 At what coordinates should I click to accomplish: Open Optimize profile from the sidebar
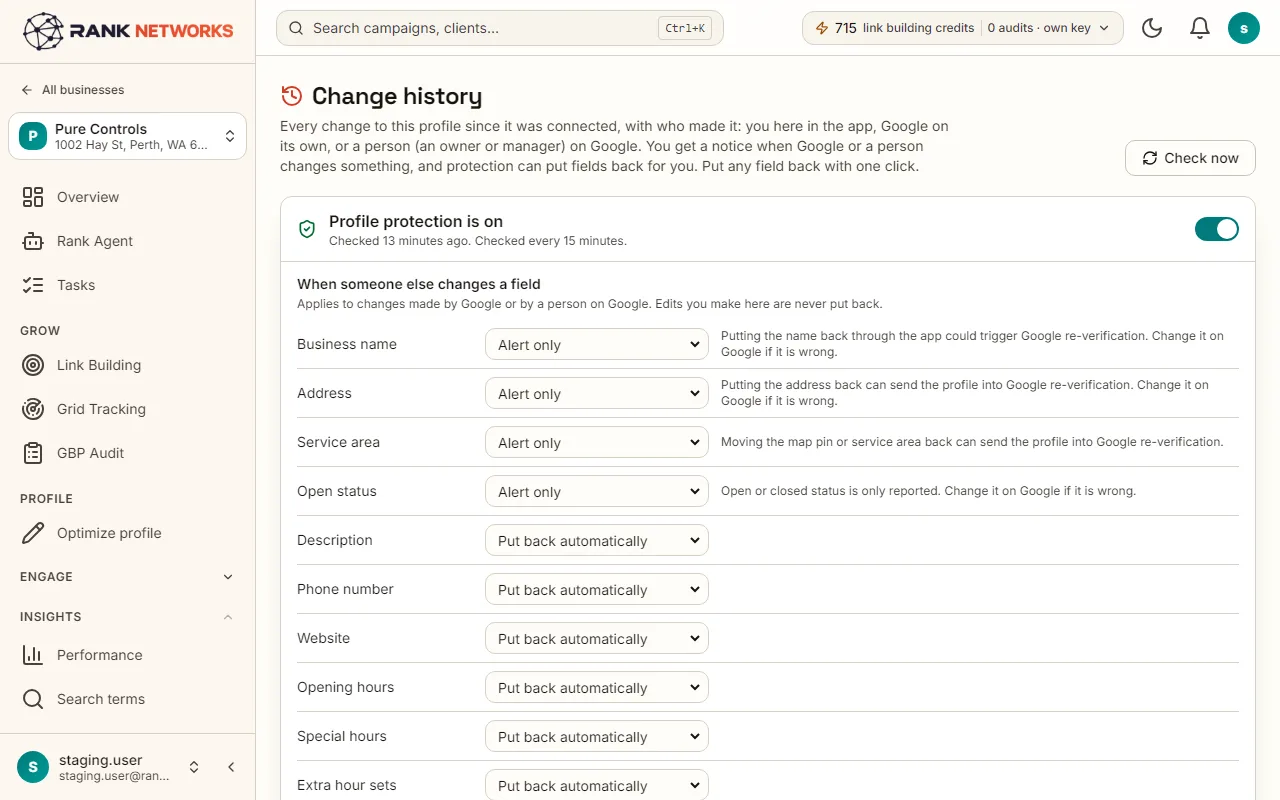(x=128, y=533)
